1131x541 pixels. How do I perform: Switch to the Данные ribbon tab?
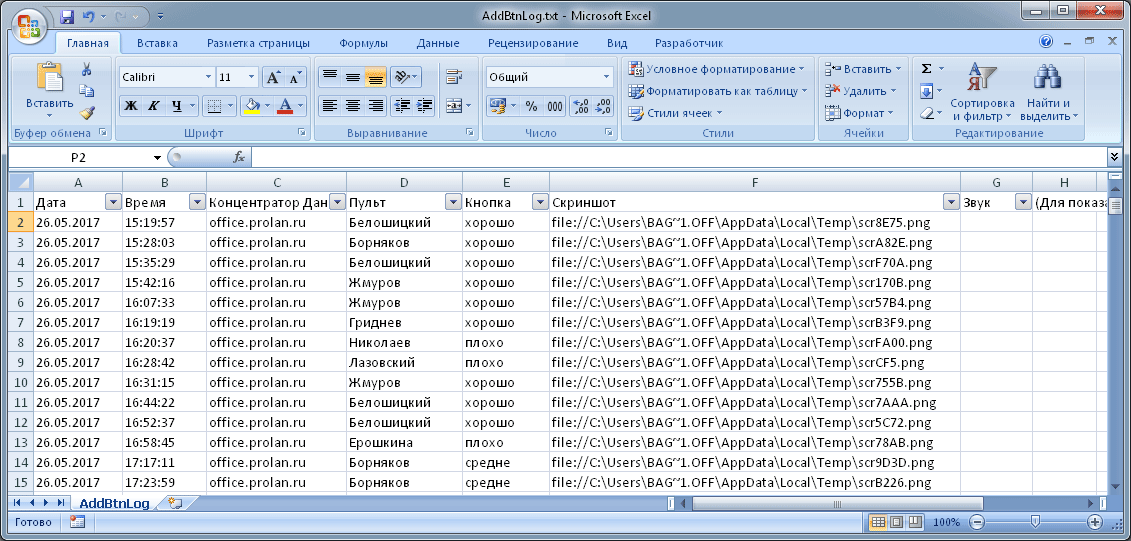[x=438, y=43]
